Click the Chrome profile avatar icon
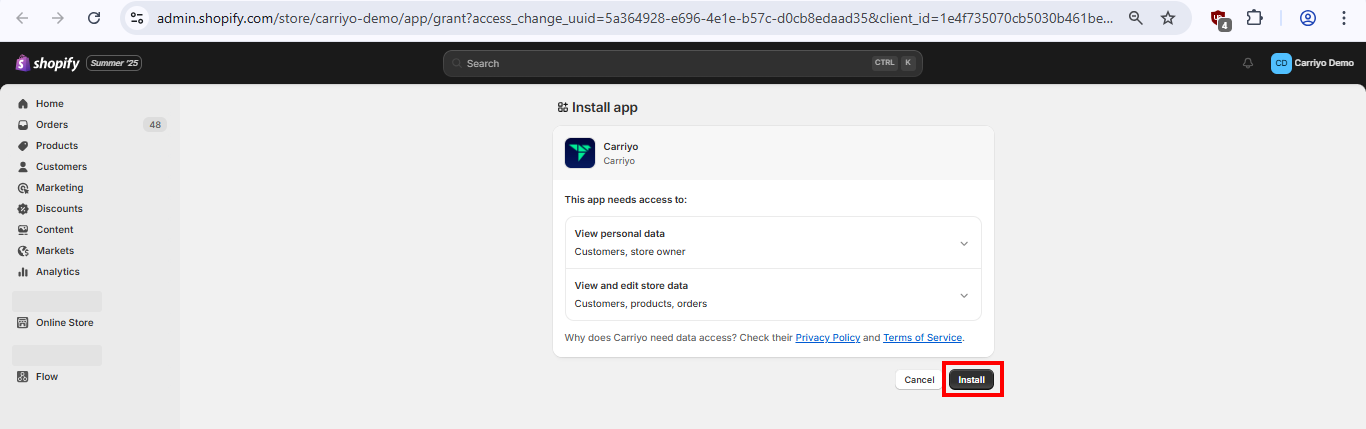This screenshot has width=1366, height=429. click(x=1308, y=18)
